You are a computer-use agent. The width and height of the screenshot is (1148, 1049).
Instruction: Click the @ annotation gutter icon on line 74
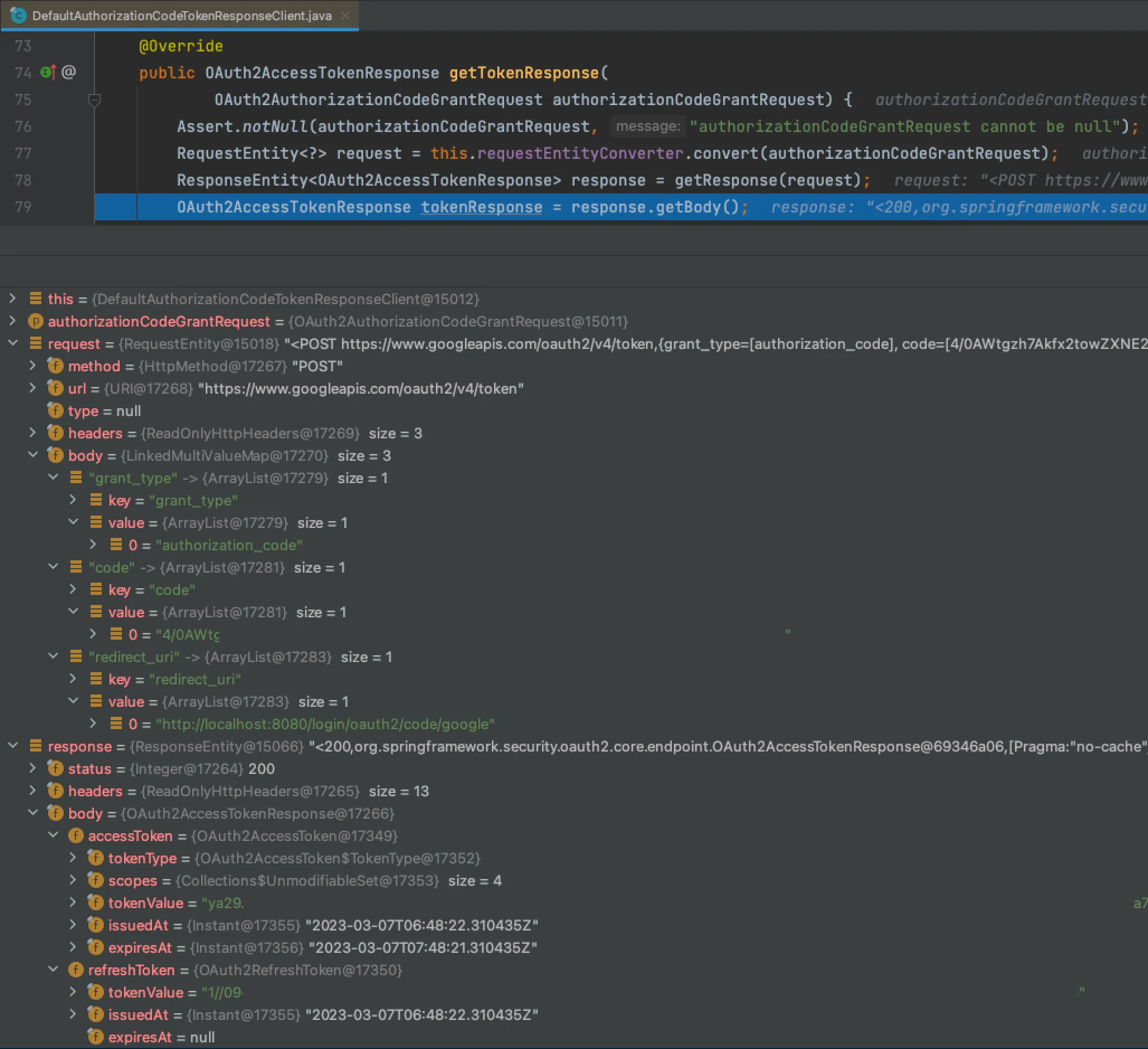(x=68, y=72)
